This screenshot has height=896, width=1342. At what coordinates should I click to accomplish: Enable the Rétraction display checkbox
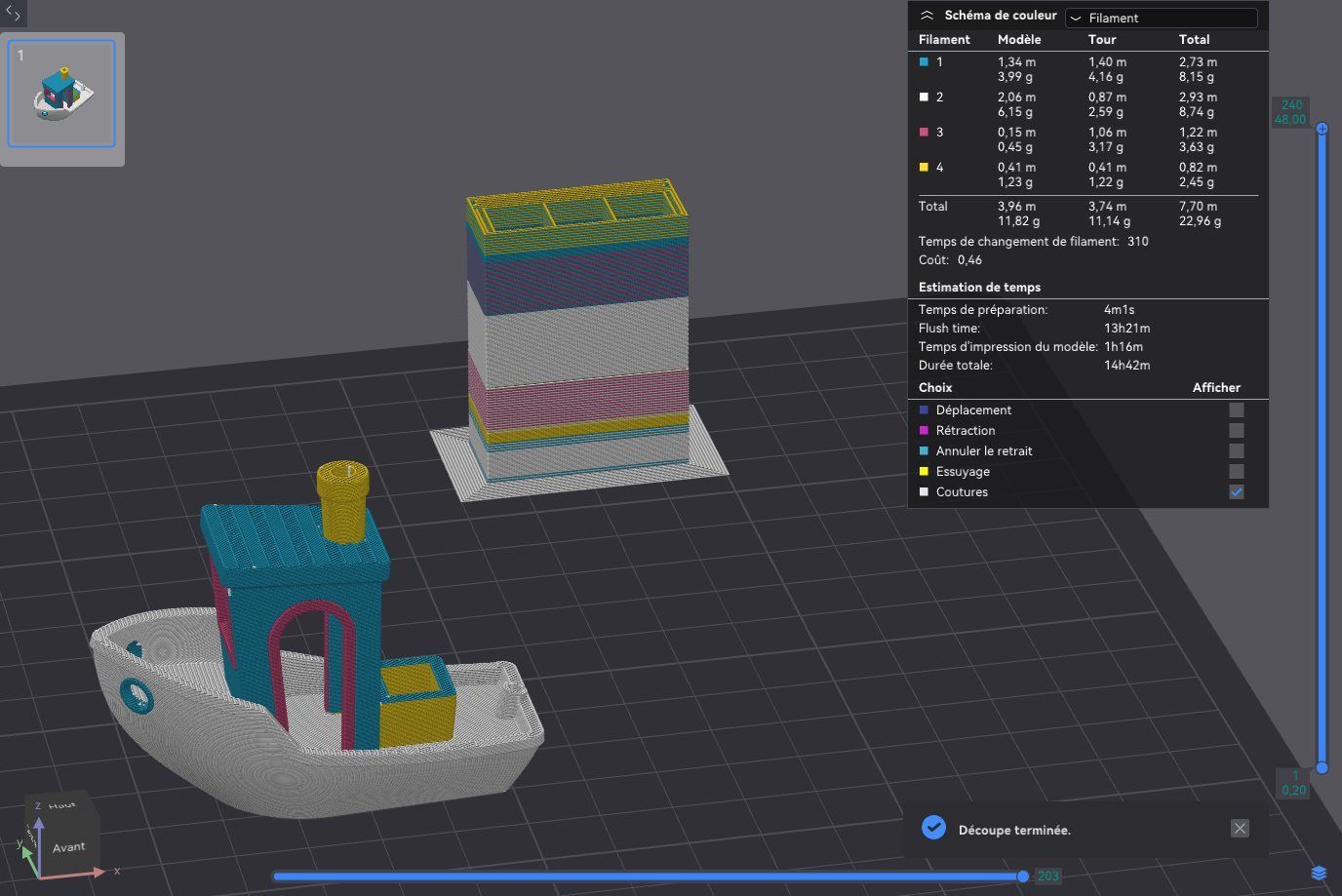point(1236,431)
